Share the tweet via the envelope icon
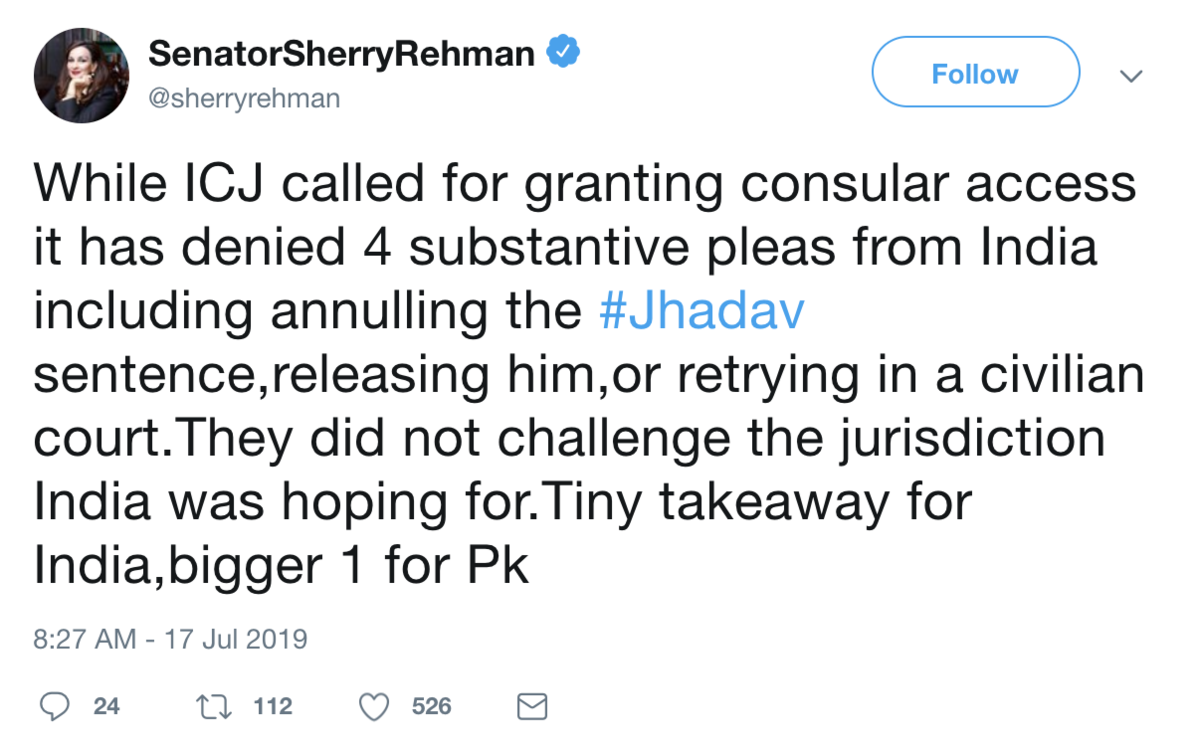 point(532,707)
